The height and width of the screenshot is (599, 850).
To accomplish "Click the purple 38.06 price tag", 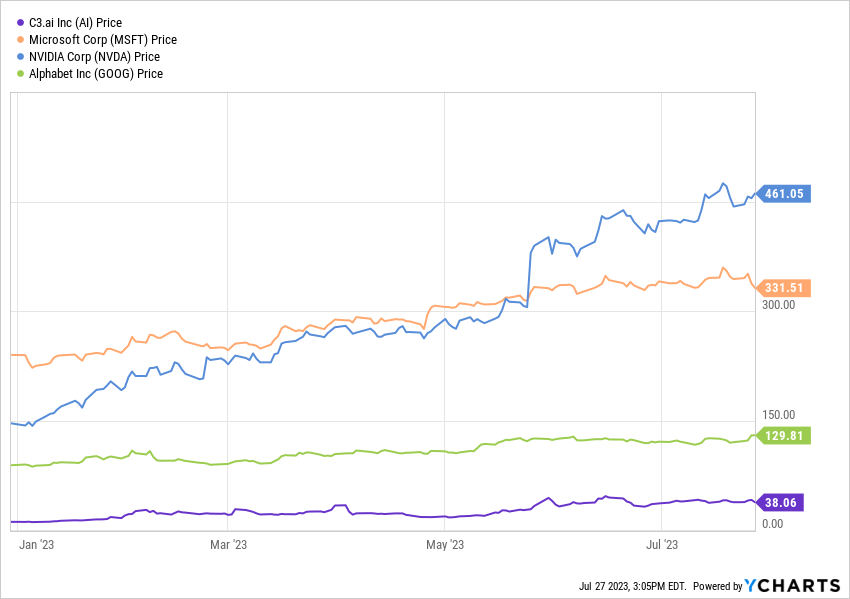I will pyautogui.click(x=780, y=503).
